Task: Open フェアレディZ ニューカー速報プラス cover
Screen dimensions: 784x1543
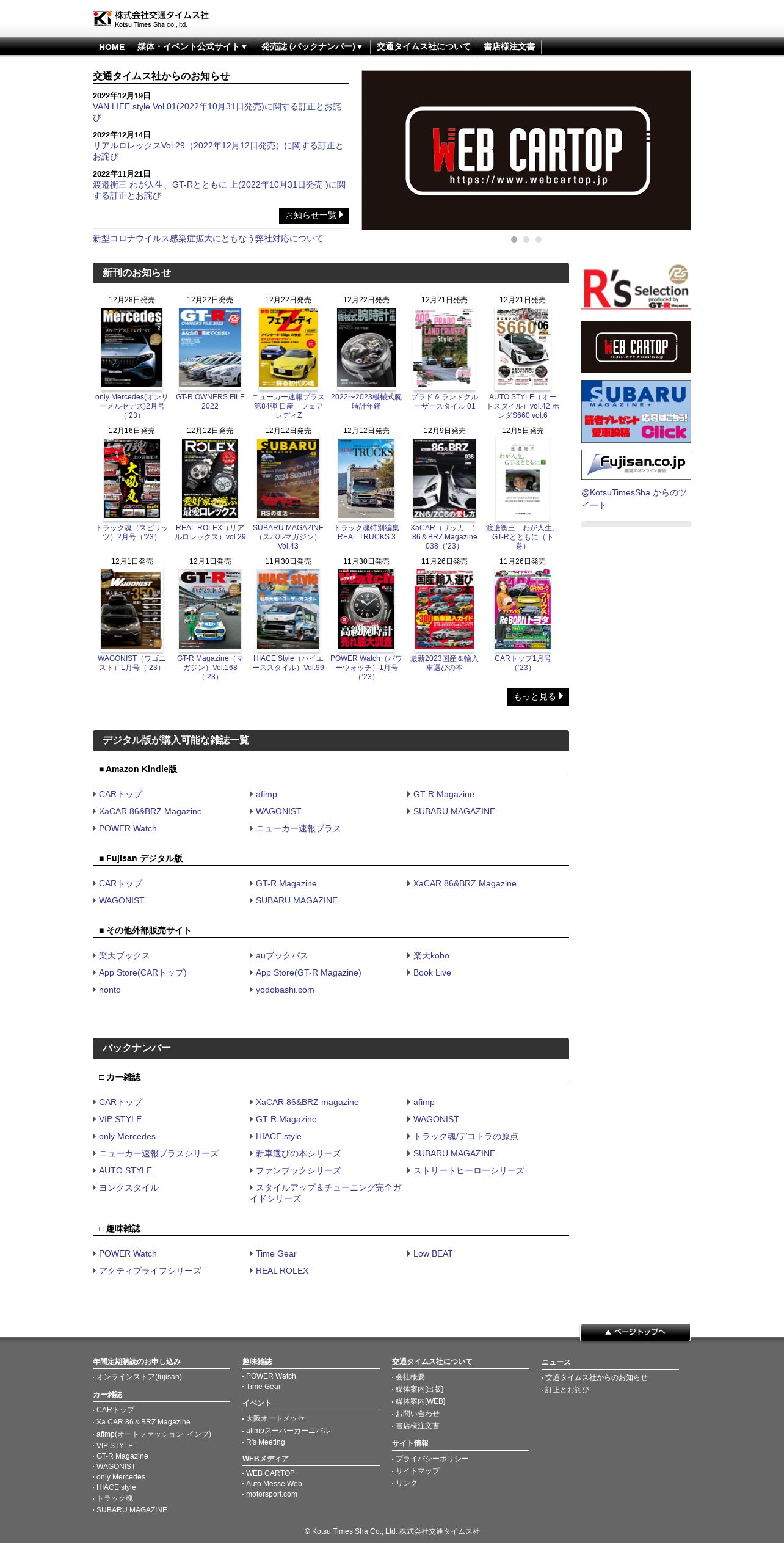Action: tap(288, 348)
